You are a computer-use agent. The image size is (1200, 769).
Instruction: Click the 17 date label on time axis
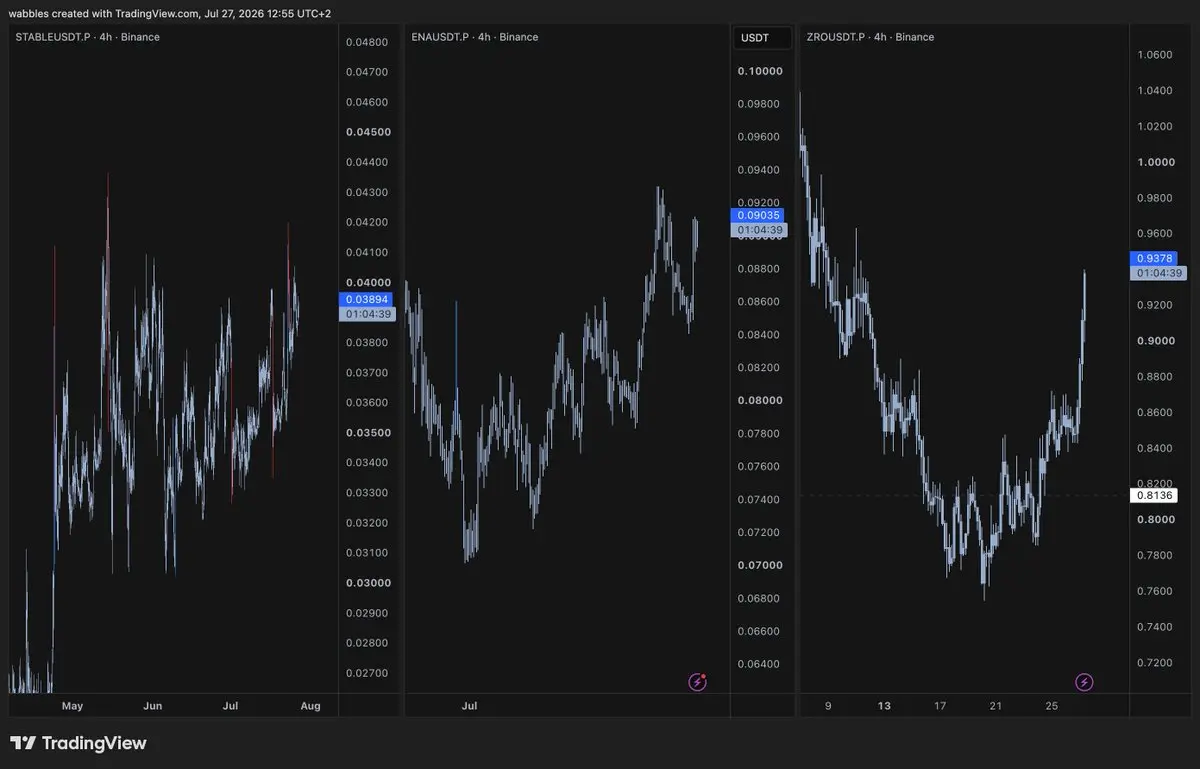coord(940,706)
